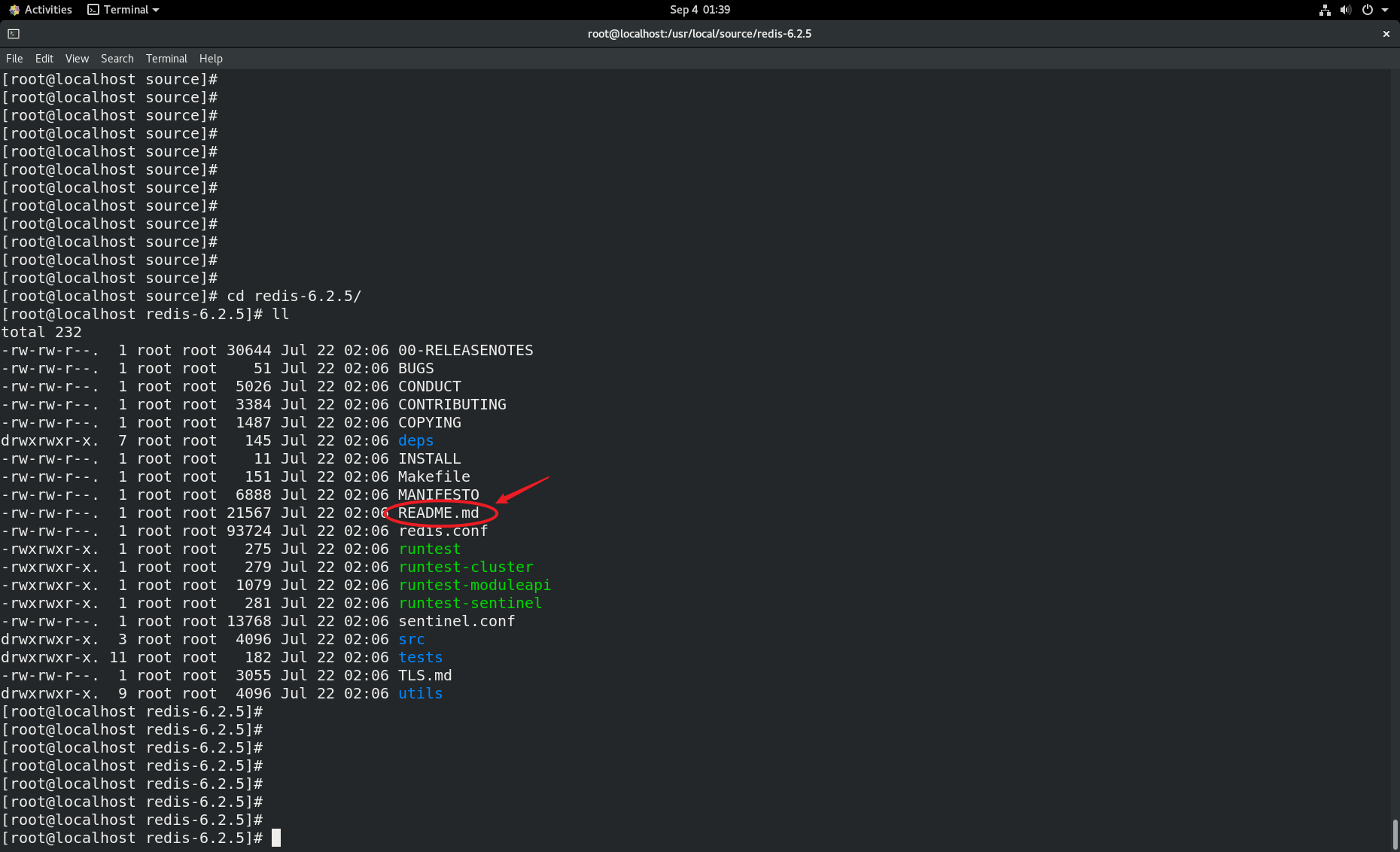The height and width of the screenshot is (852, 1400).
Task: Click the terminal cursor at last prompt
Action: [x=276, y=838]
